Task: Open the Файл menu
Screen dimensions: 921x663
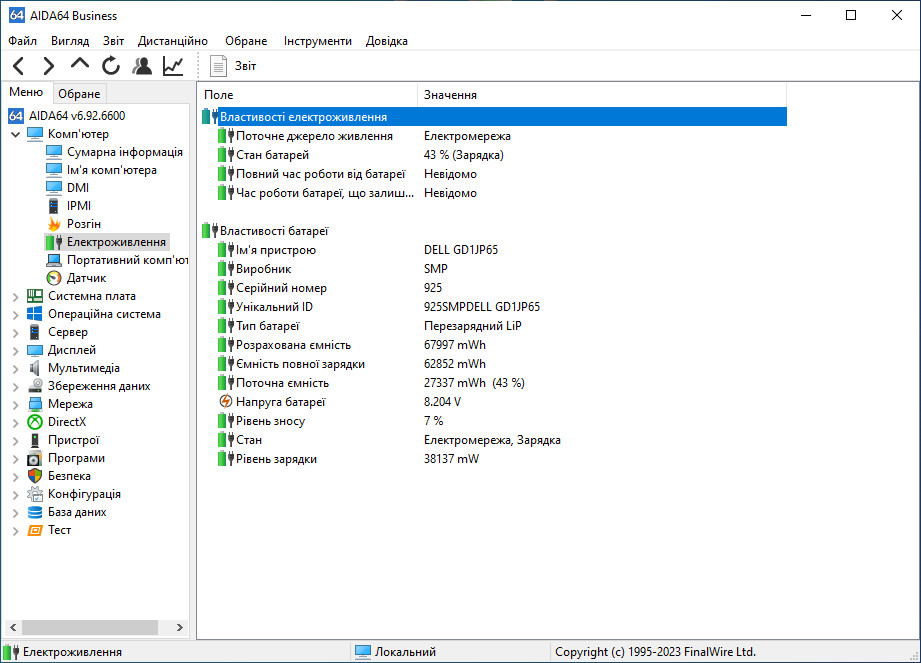Action: (x=22, y=41)
